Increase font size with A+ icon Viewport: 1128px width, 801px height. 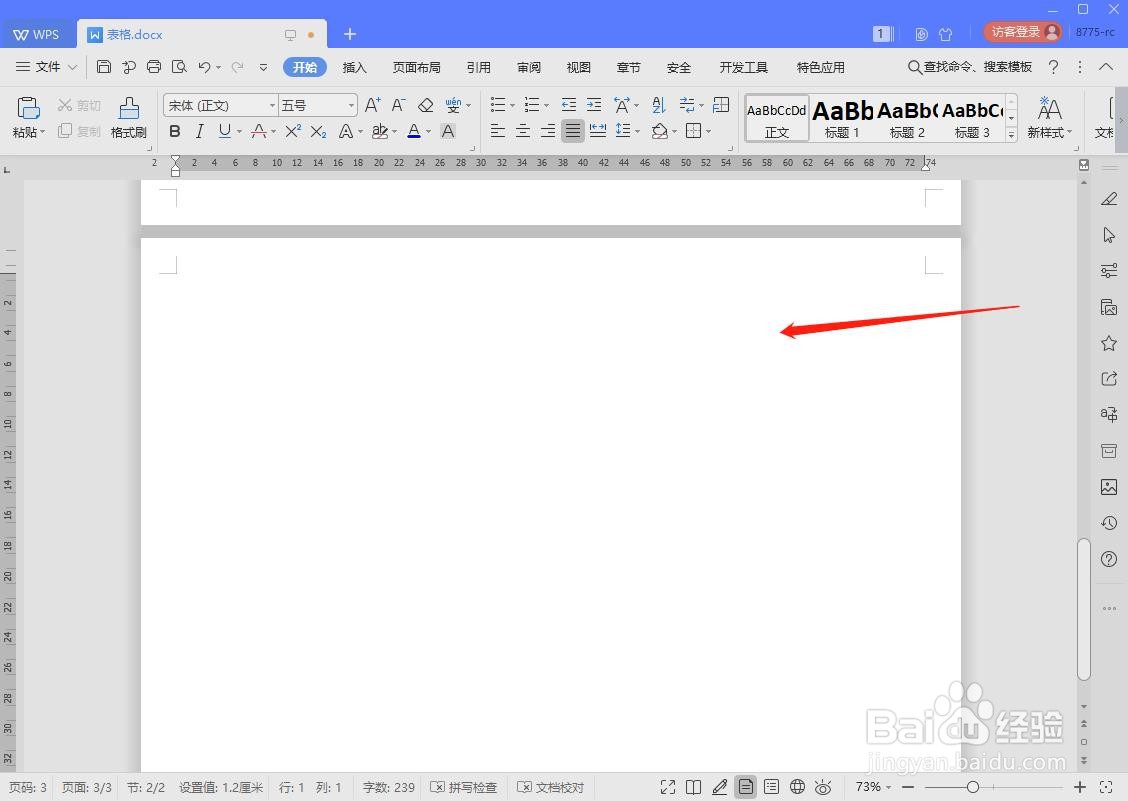pyautogui.click(x=372, y=105)
